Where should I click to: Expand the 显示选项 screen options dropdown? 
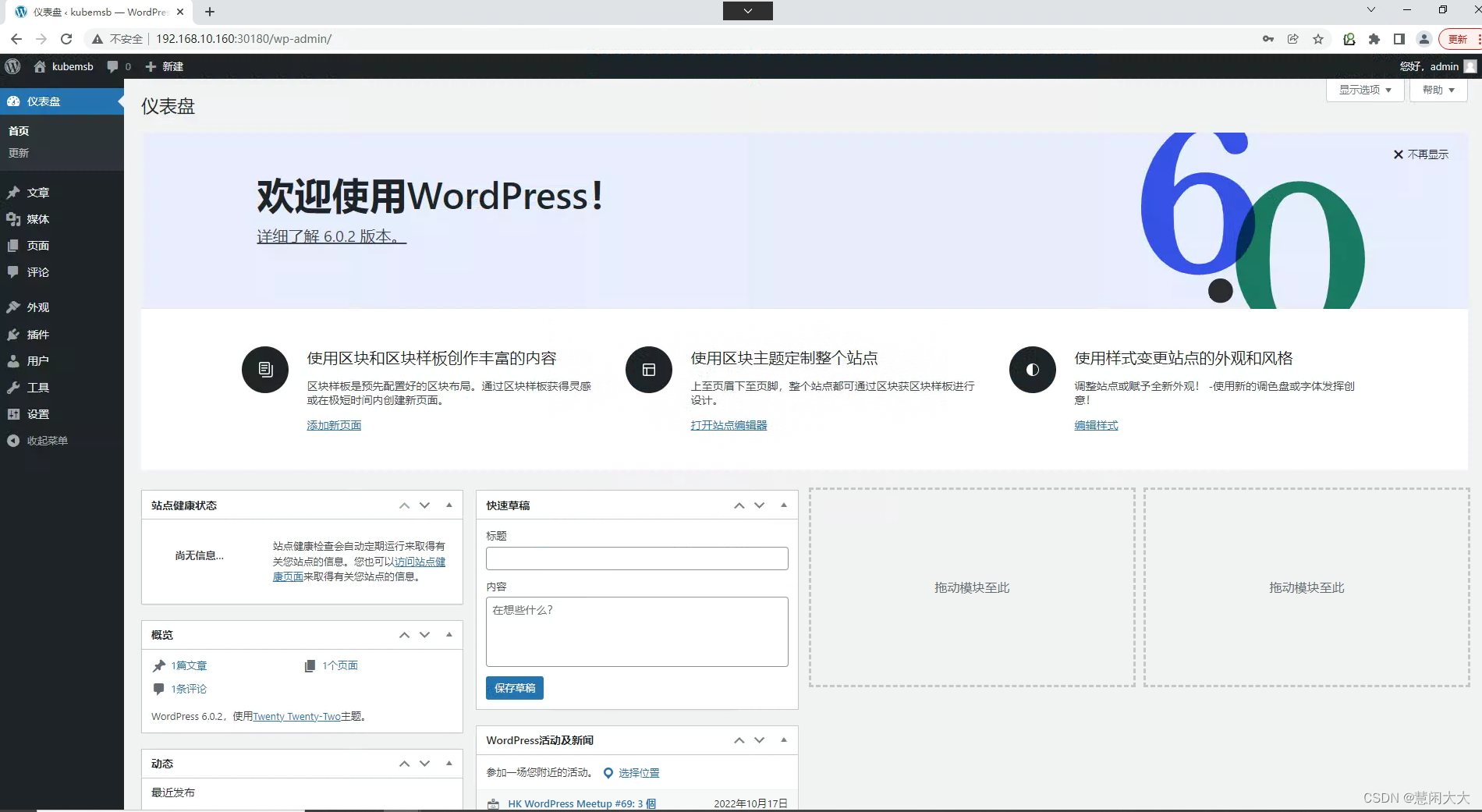(1365, 90)
